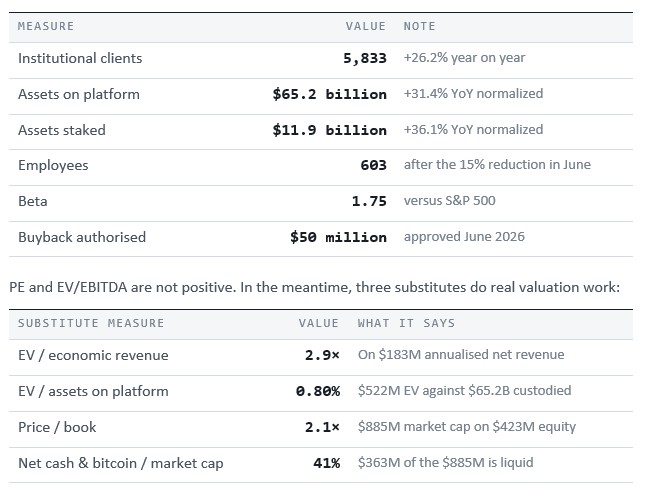Viewport: 649px width, 502px height.
Task: Click the WHAT IT SAYS header
Action: (406, 323)
